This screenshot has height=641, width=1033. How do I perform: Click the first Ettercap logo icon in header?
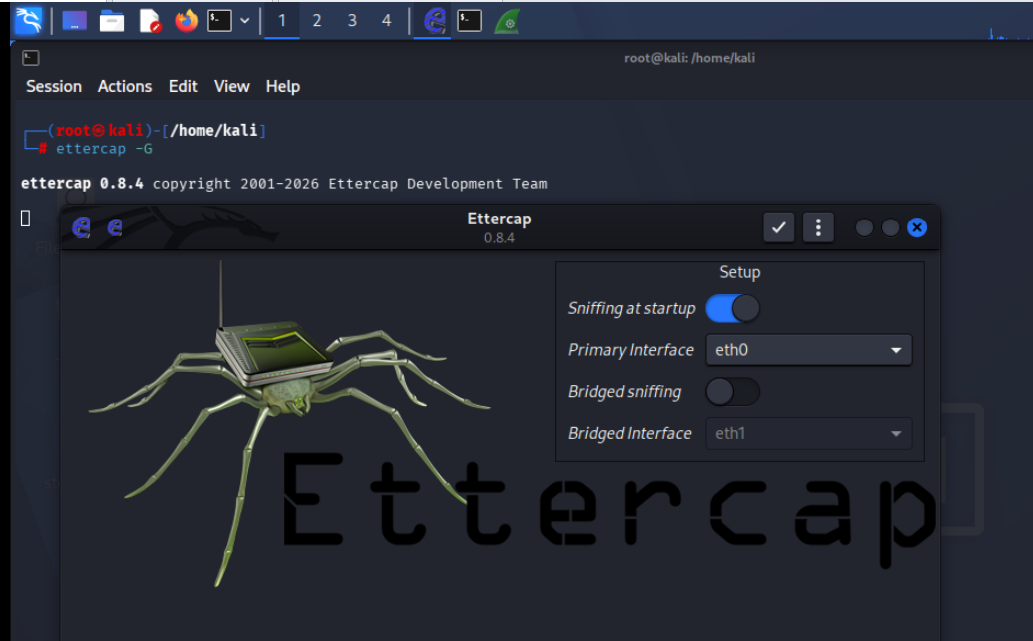click(81, 227)
